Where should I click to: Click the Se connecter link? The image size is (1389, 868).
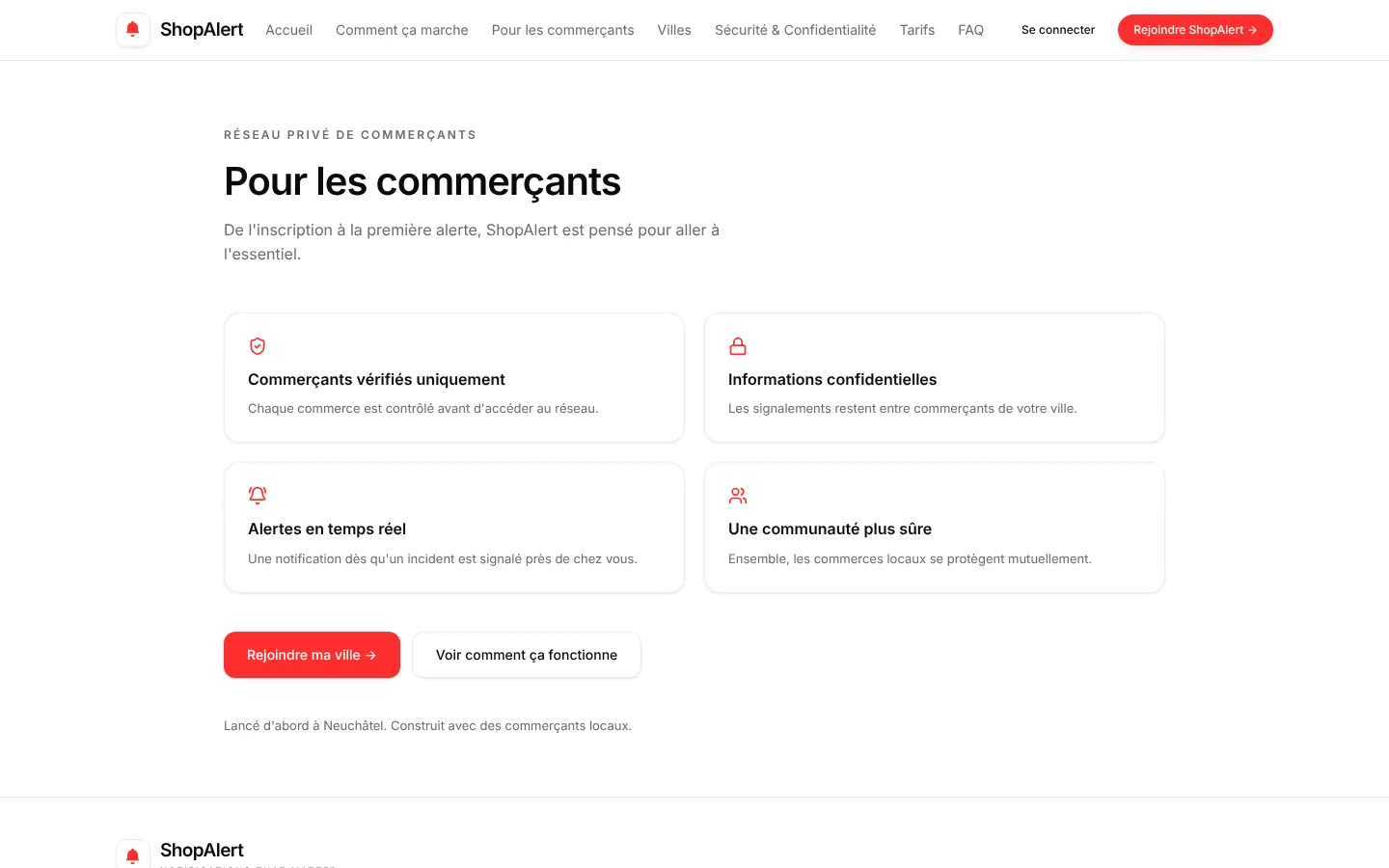[x=1058, y=30]
